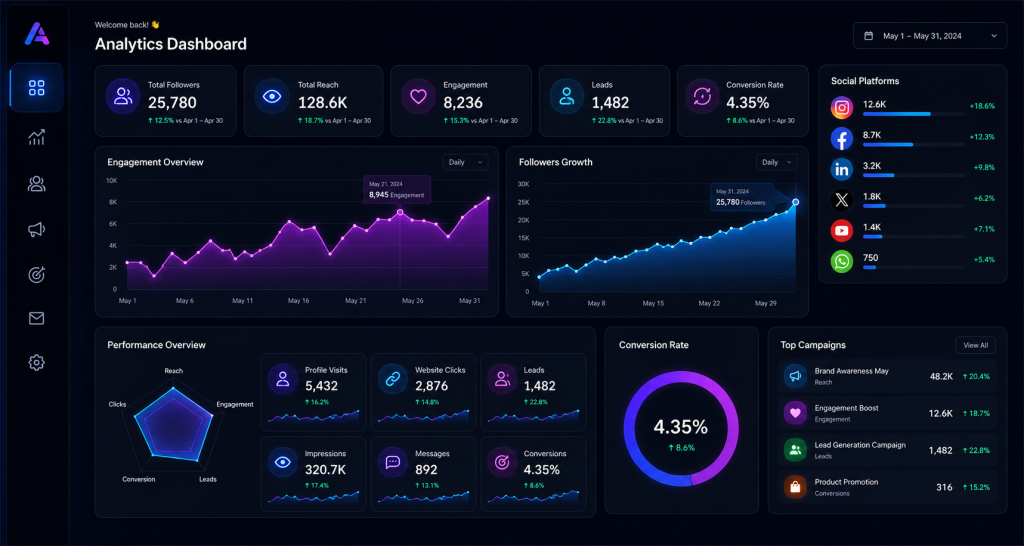Click the Conversions target icon
Screen dimensions: 1024x546
pos(502,462)
